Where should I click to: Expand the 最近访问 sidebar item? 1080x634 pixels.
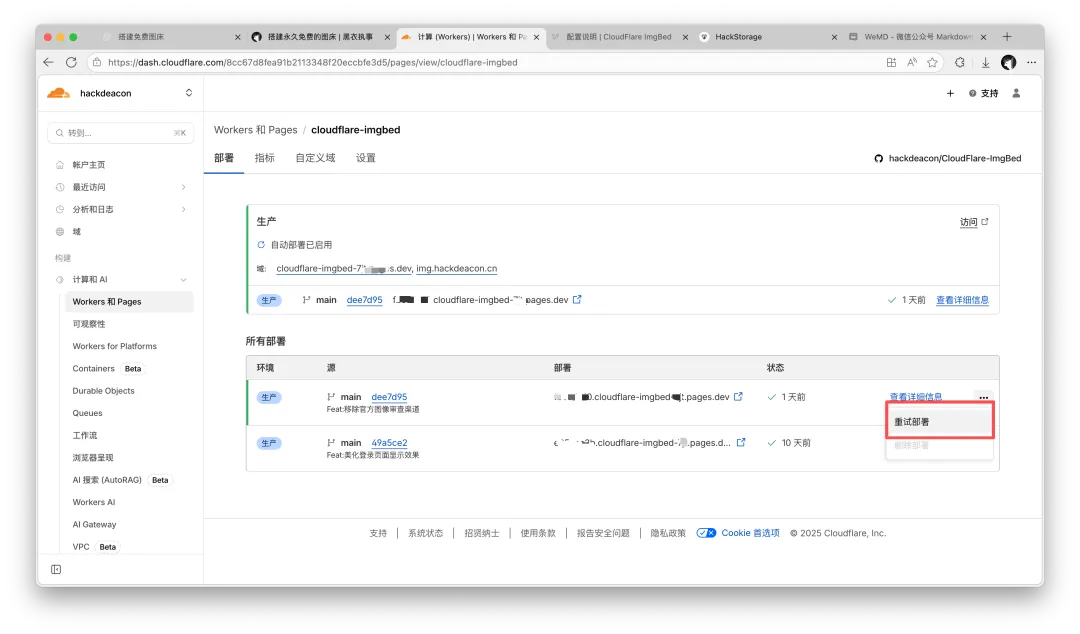(121, 187)
